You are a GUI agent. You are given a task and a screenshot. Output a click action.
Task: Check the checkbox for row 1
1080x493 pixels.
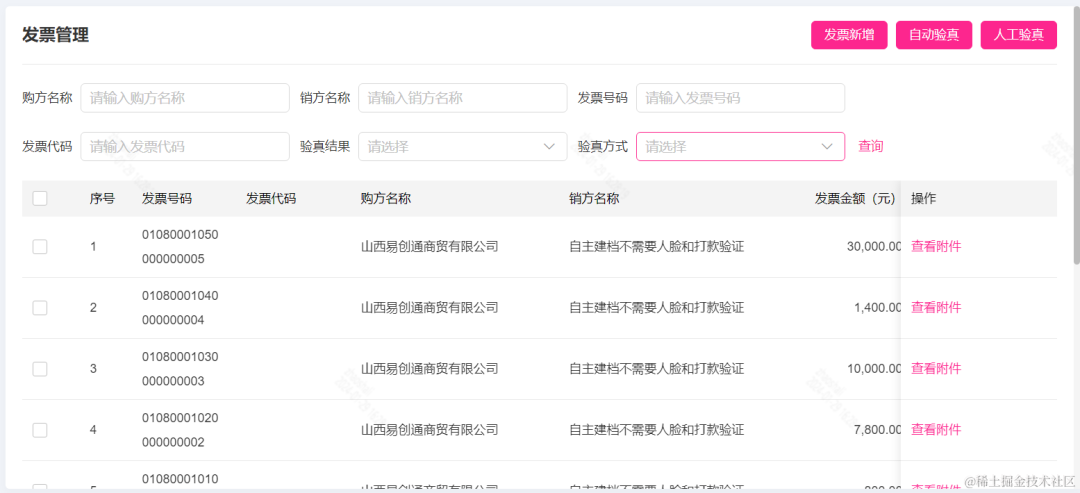[40, 246]
